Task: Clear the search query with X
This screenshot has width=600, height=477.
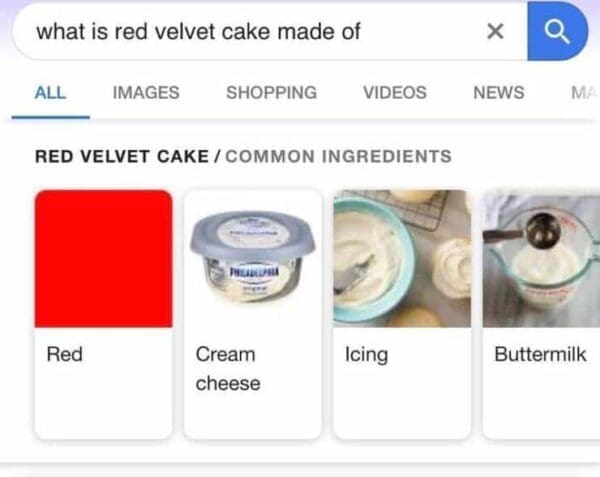Action: point(493,32)
